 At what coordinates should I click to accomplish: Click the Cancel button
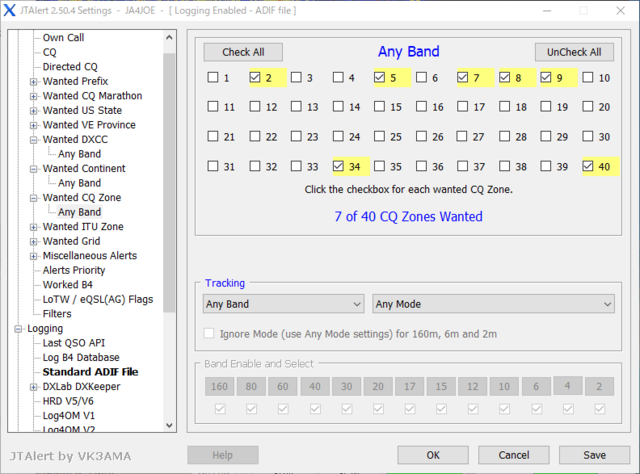point(513,455)
